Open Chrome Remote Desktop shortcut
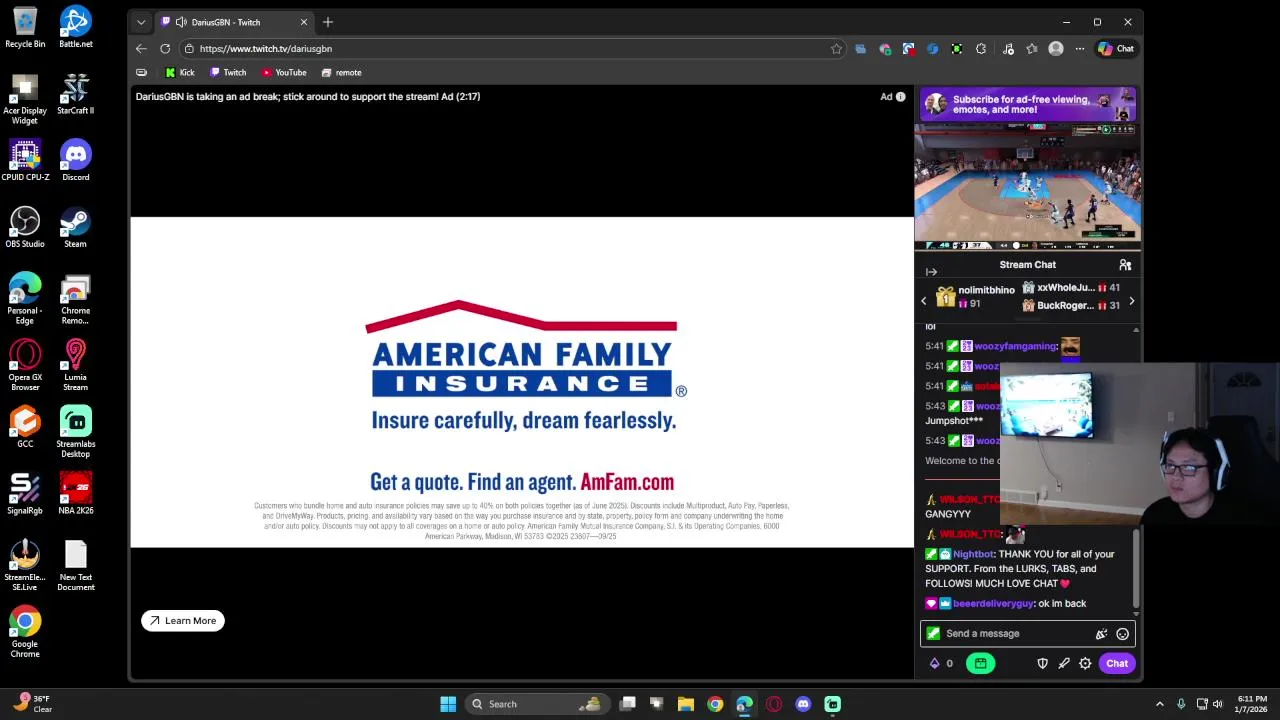The width and height of the screenshot is (1280, 720). pos(75,299)
